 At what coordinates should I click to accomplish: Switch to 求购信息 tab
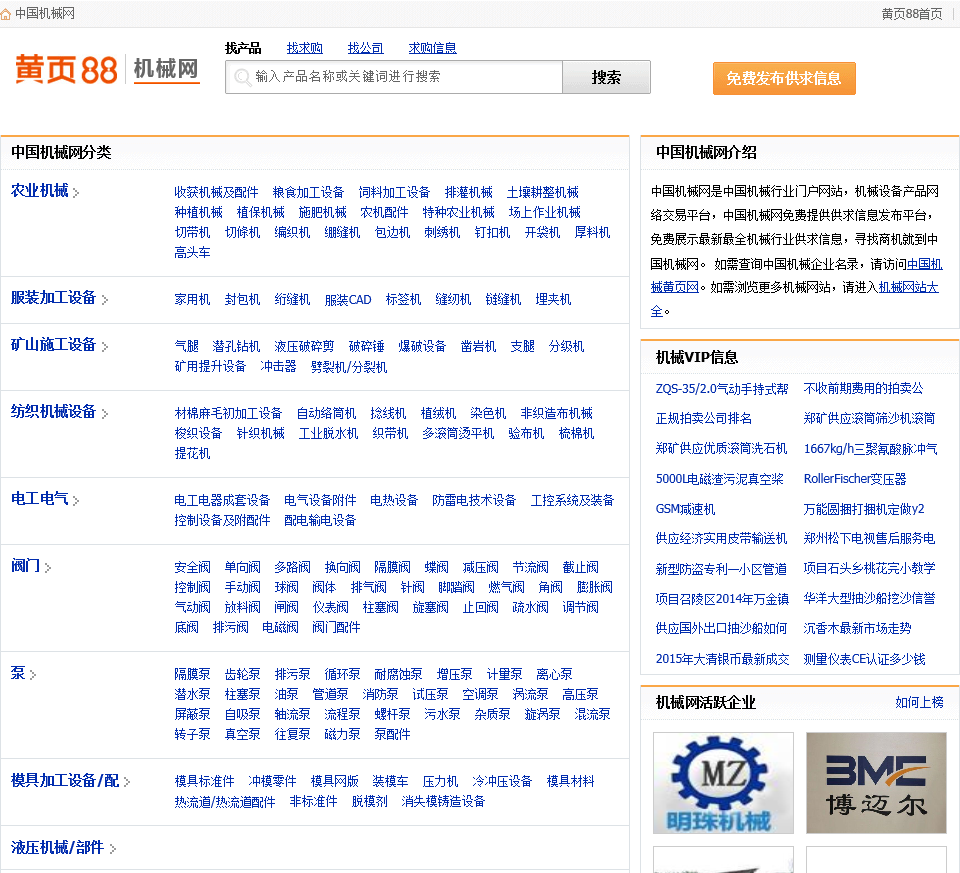click(x=432, y=48)
